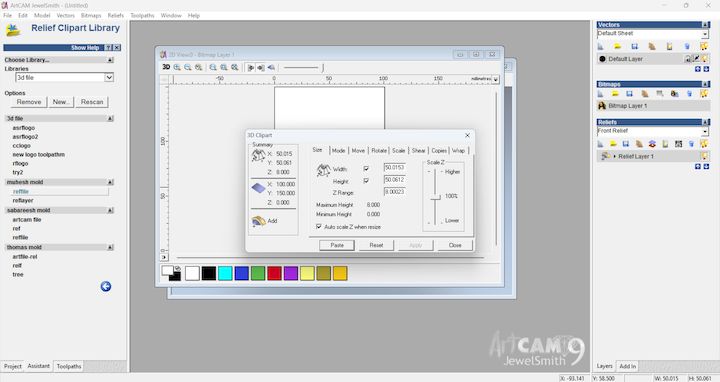Delete relief layer trash icon

tap(691, 144)
